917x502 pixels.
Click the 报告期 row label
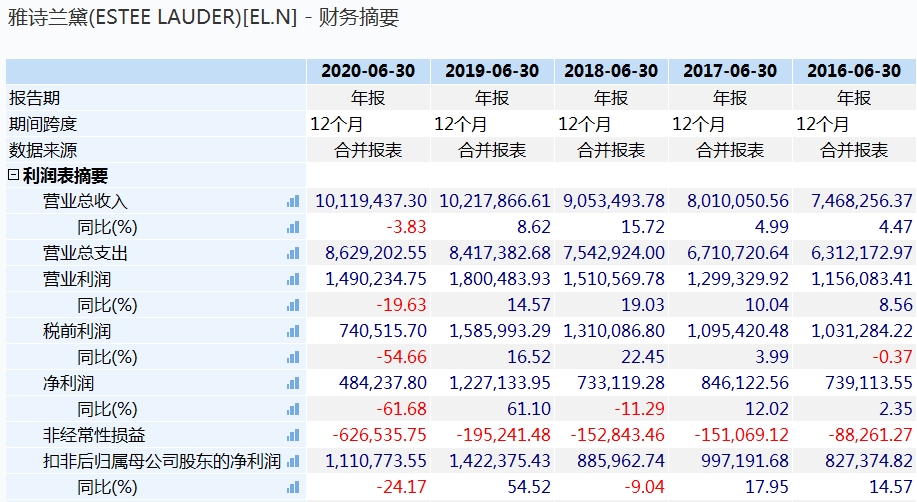click(x=35, y=98)
